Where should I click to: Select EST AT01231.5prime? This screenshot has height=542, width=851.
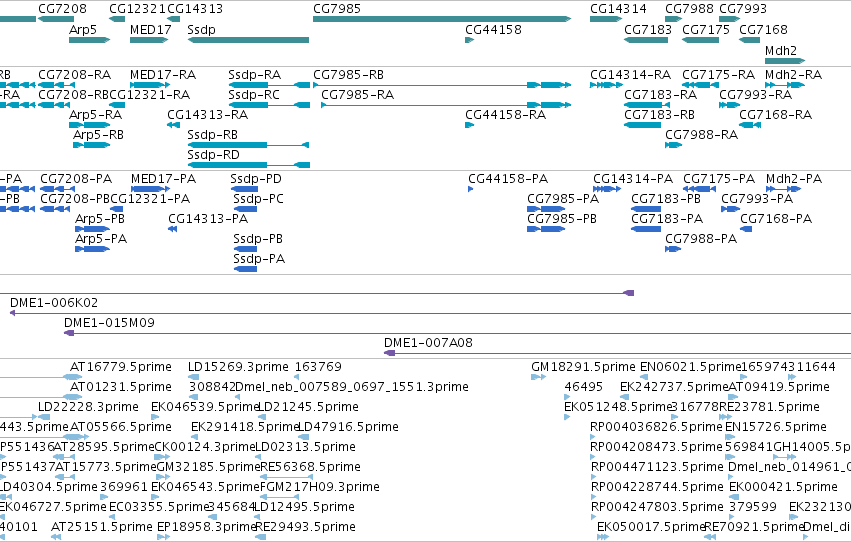click(x=41, y=397)
